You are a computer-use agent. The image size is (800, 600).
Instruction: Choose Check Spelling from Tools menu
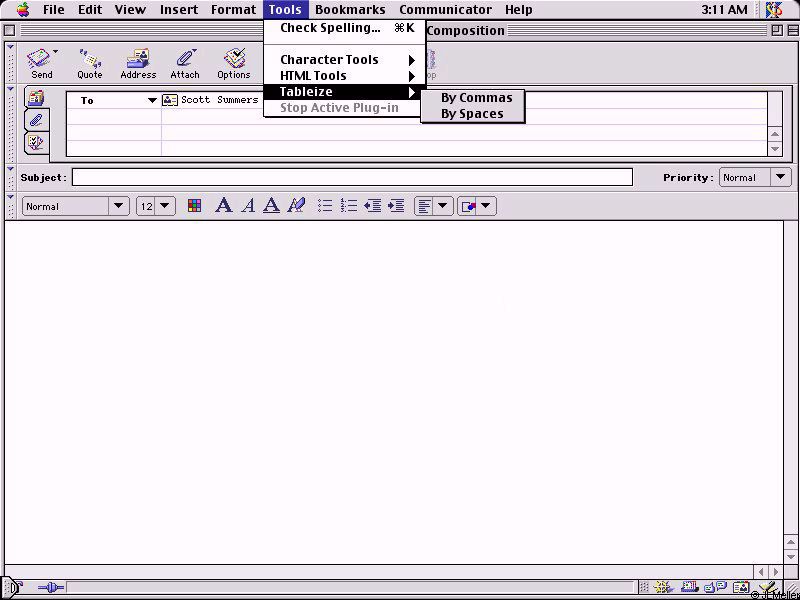click(345, 28)
